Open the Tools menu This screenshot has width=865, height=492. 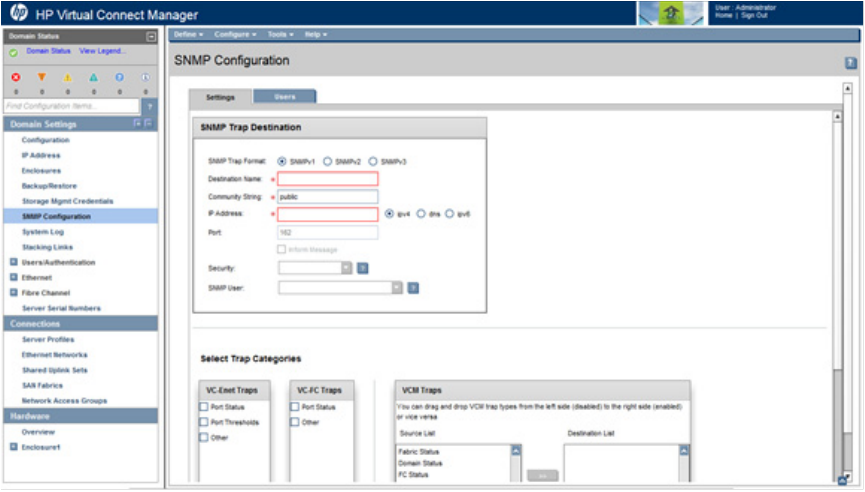tap(280, 34)
